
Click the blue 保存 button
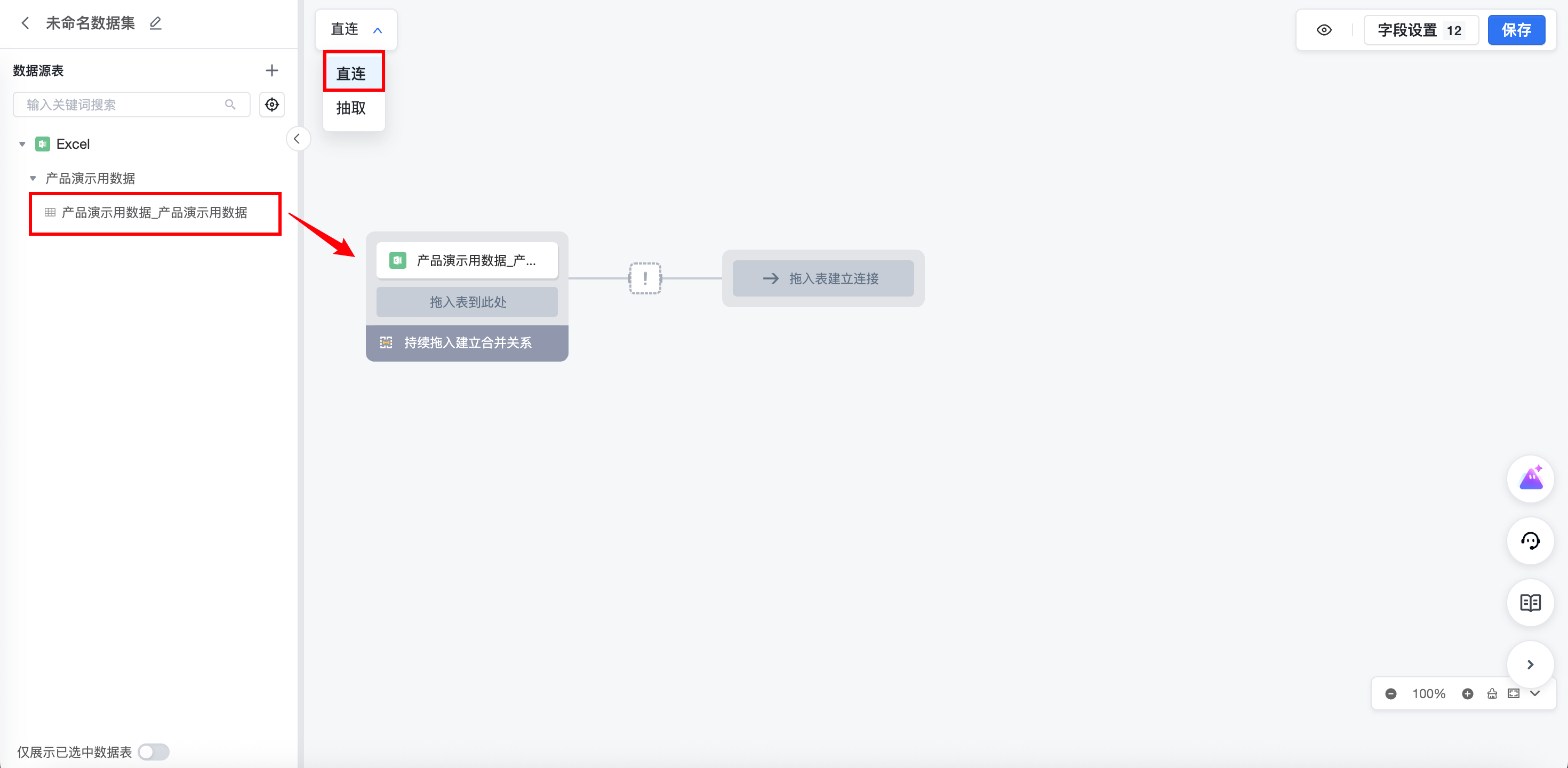click(x=1516, y=30)
